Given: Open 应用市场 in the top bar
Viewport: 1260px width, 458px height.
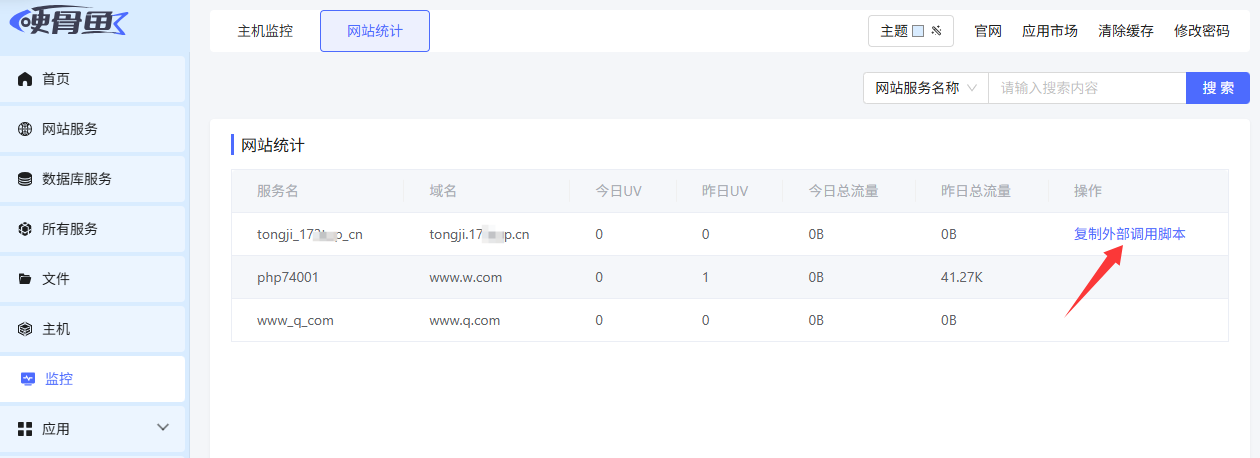Looking at the screenshot, I should 1049,31.
